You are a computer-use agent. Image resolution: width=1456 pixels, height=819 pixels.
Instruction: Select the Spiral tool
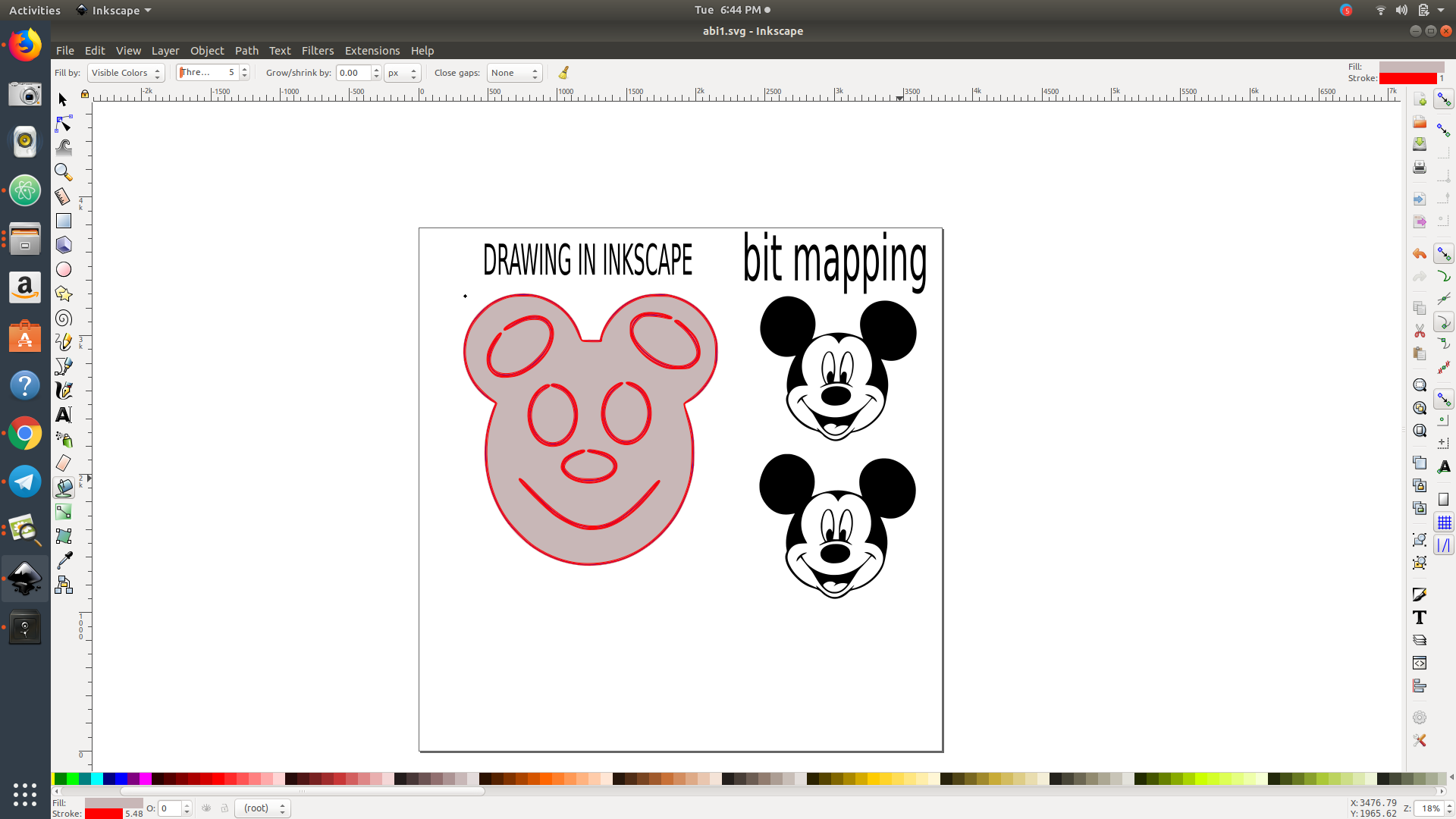tap(63, 318)
